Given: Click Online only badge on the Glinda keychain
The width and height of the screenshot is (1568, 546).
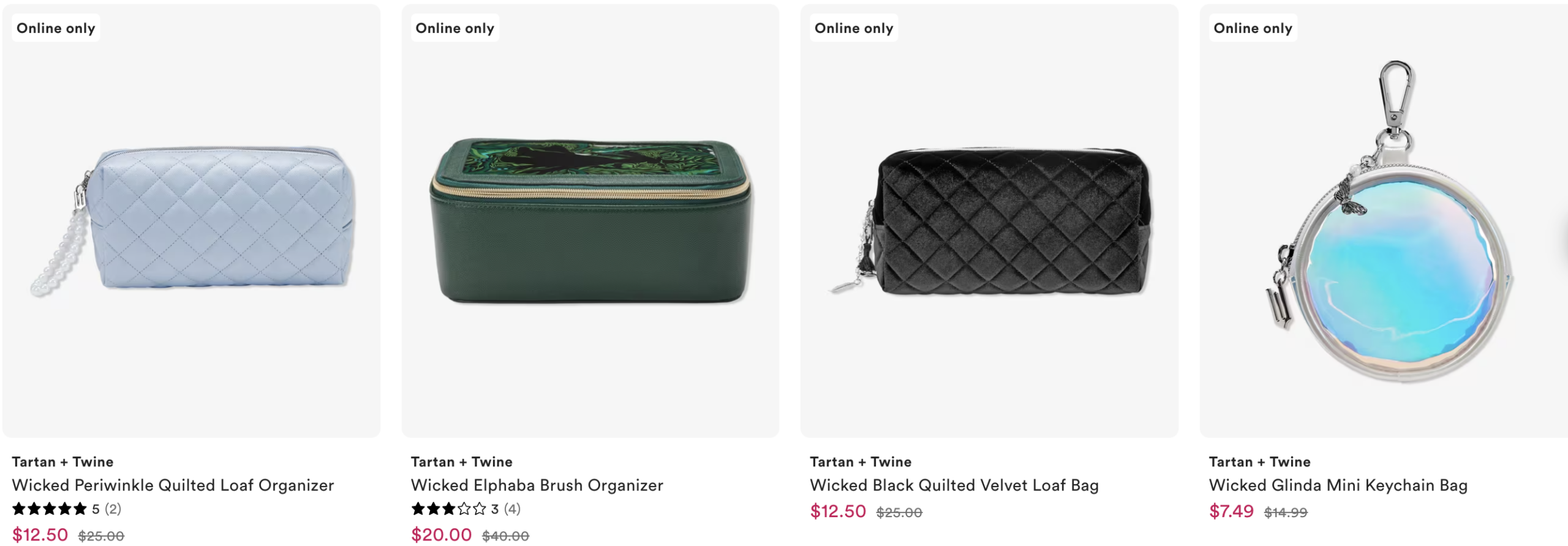Looking at the screenshot, I should coord(1253,28).
